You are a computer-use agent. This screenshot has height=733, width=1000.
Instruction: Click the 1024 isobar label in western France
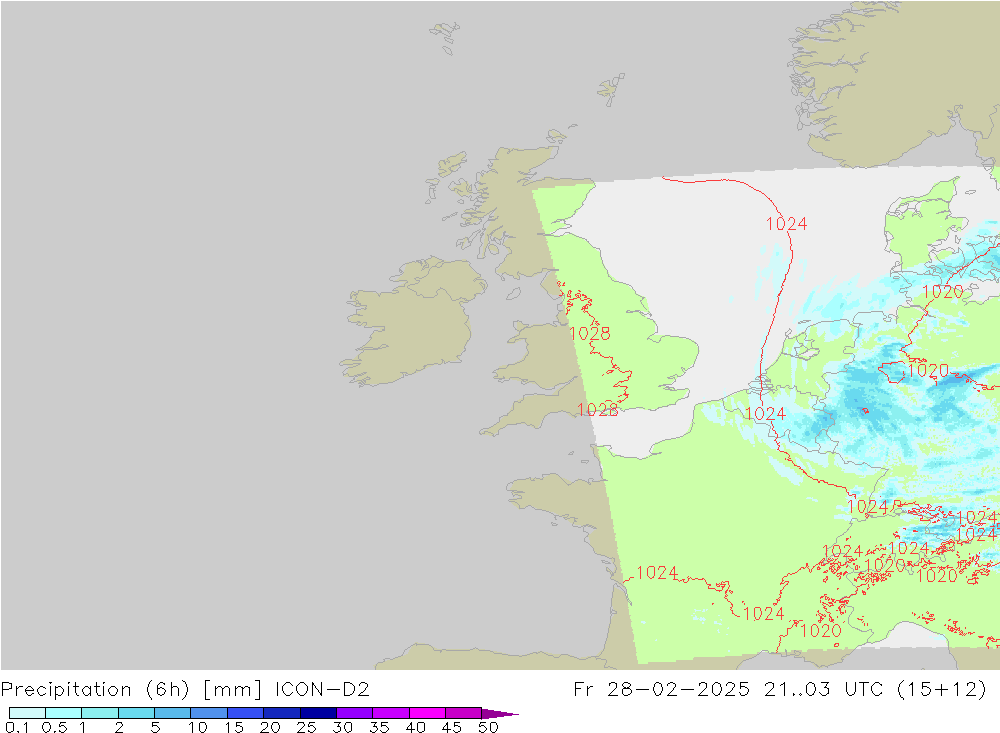coord(657,573)
